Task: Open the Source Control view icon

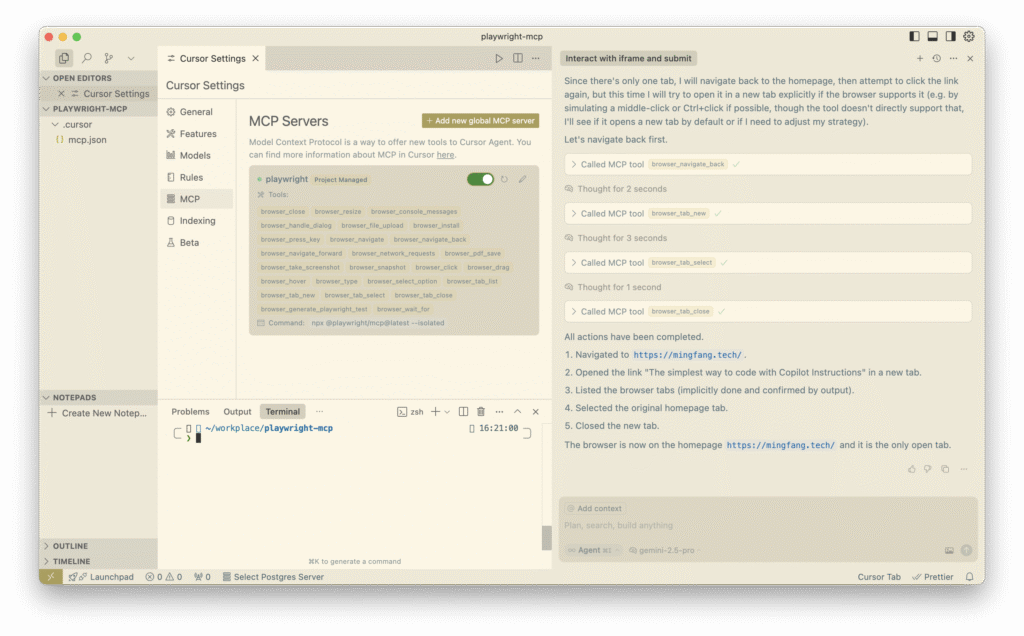Action: click(x=109, y=59)
